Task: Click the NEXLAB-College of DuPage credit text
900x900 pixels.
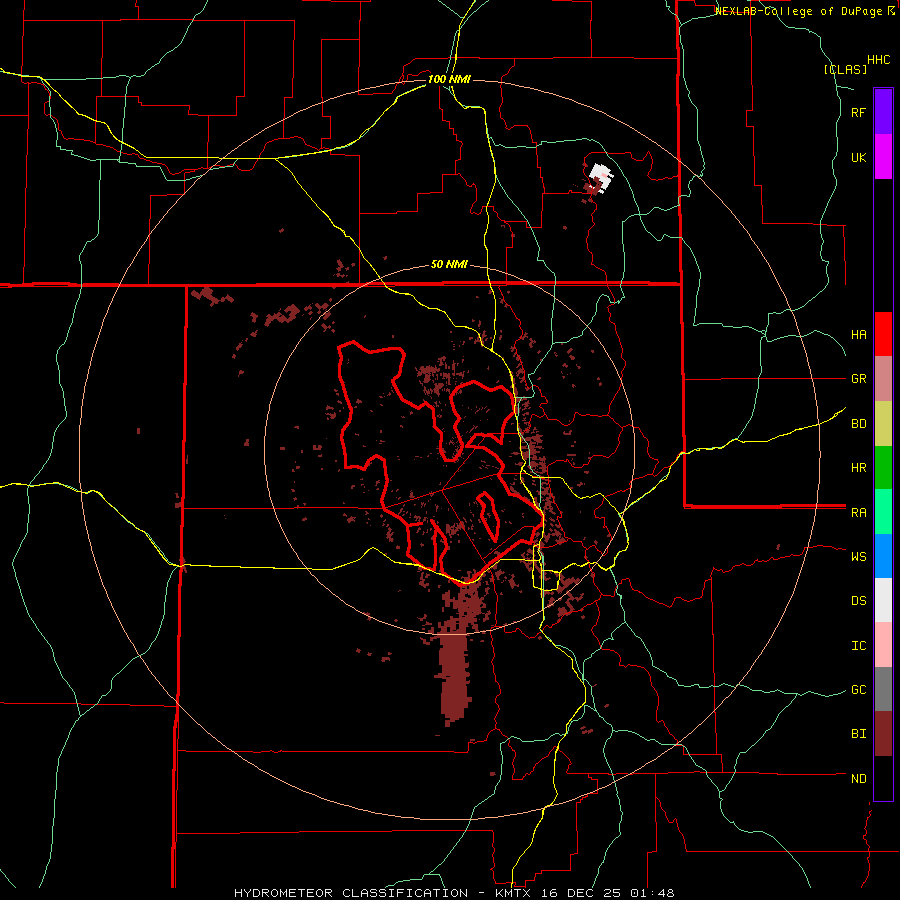Action: click(798, 11)
